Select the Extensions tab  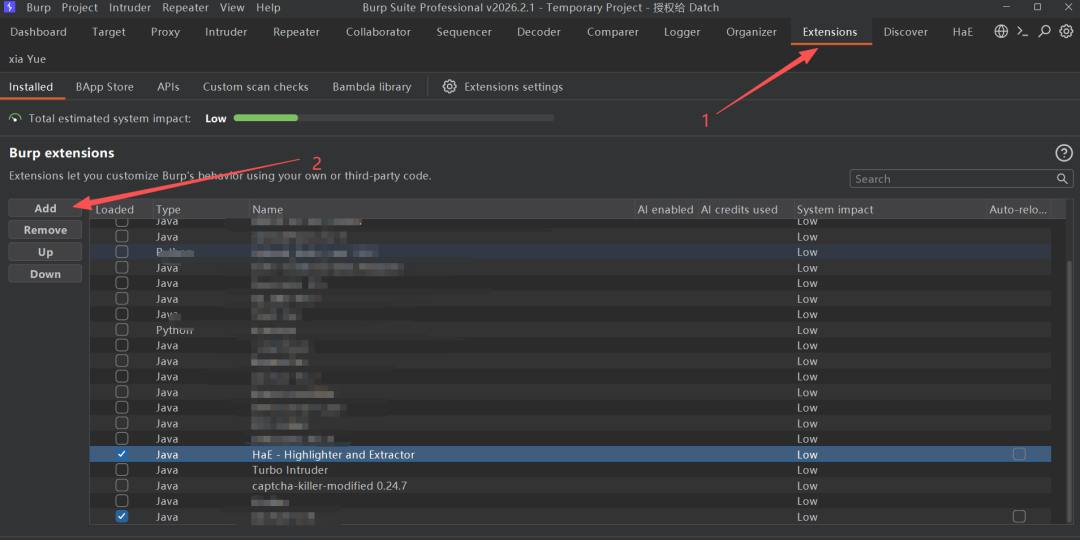(x=830, y=32)
